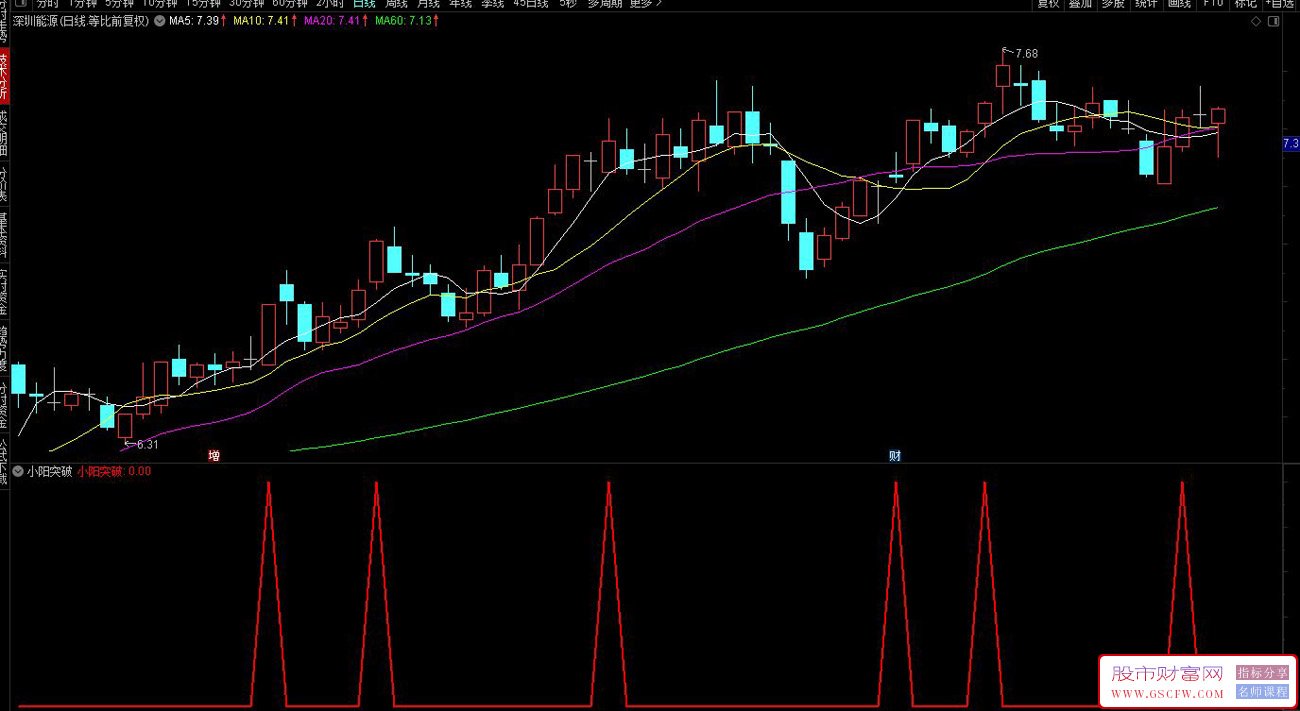
Task: Click the 6.31 low price annotation
Action: pos(146,444)
